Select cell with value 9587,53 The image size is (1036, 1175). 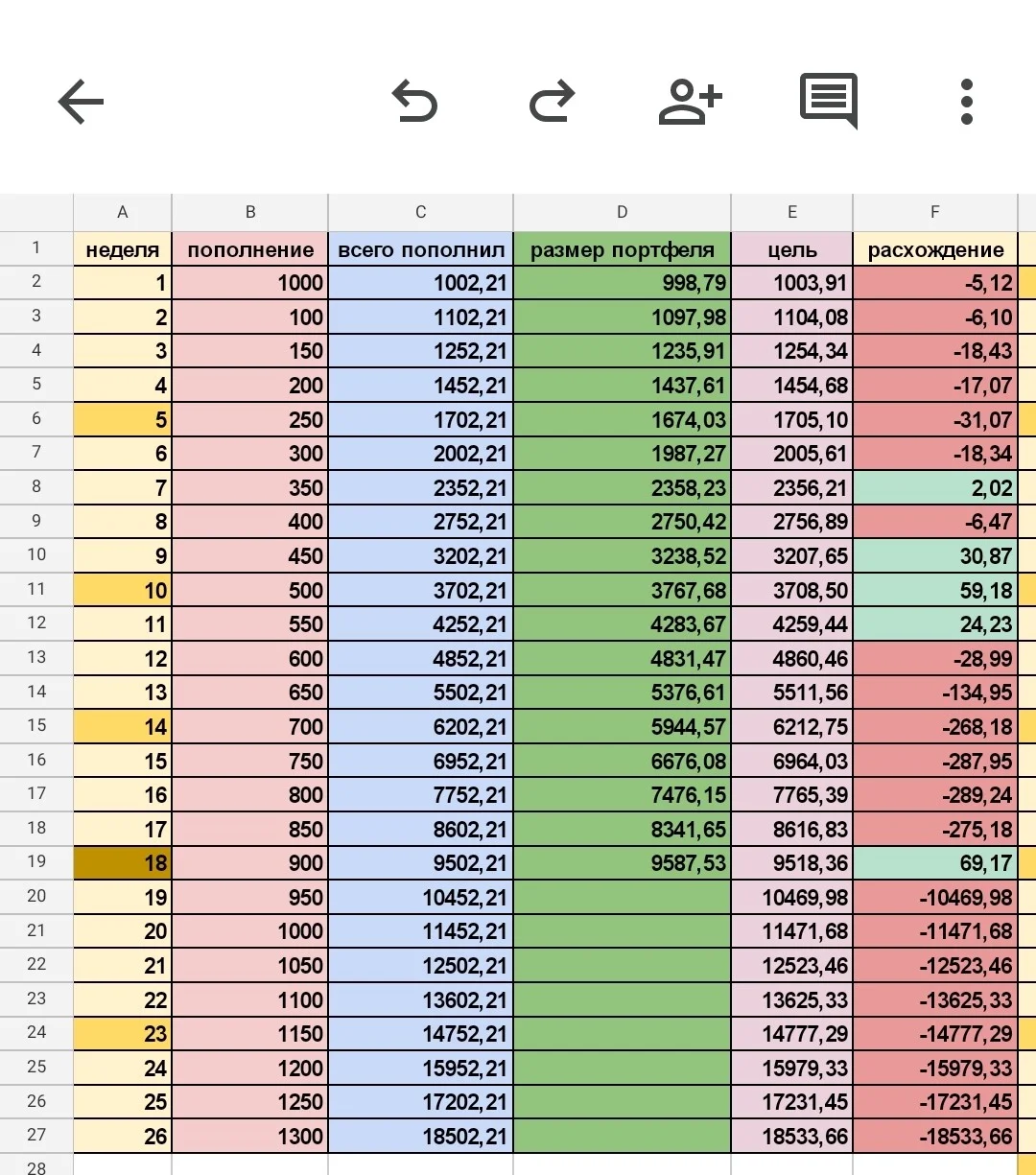pyautogui.click(x=622, y=862)
